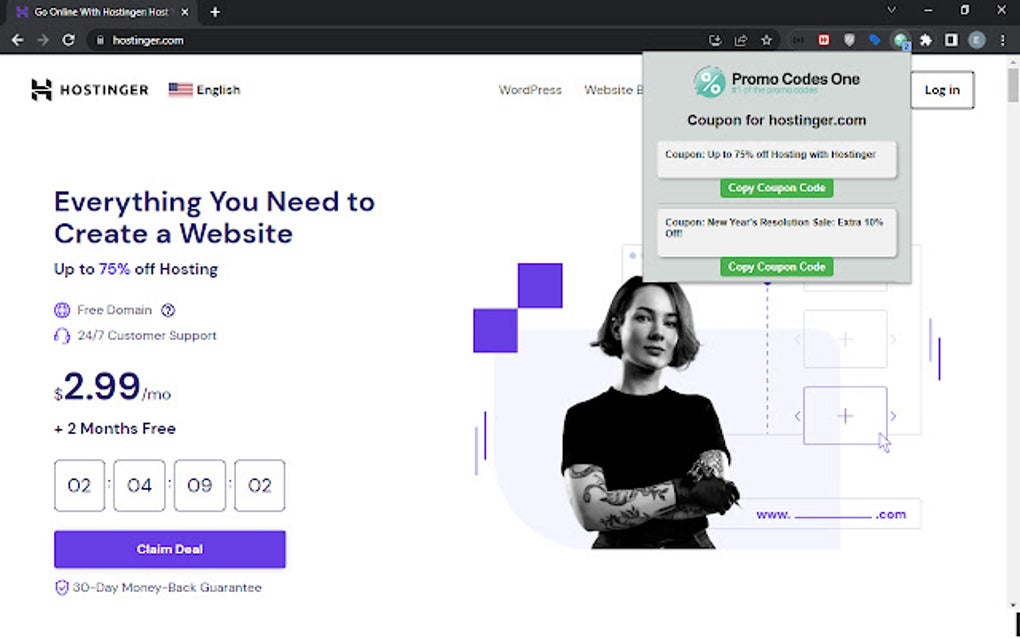Image resolution: width=1020 pixels, height=638 pixels.
Task: Open the Extensions puzzle menu
Action: click(x=926, y=40)
